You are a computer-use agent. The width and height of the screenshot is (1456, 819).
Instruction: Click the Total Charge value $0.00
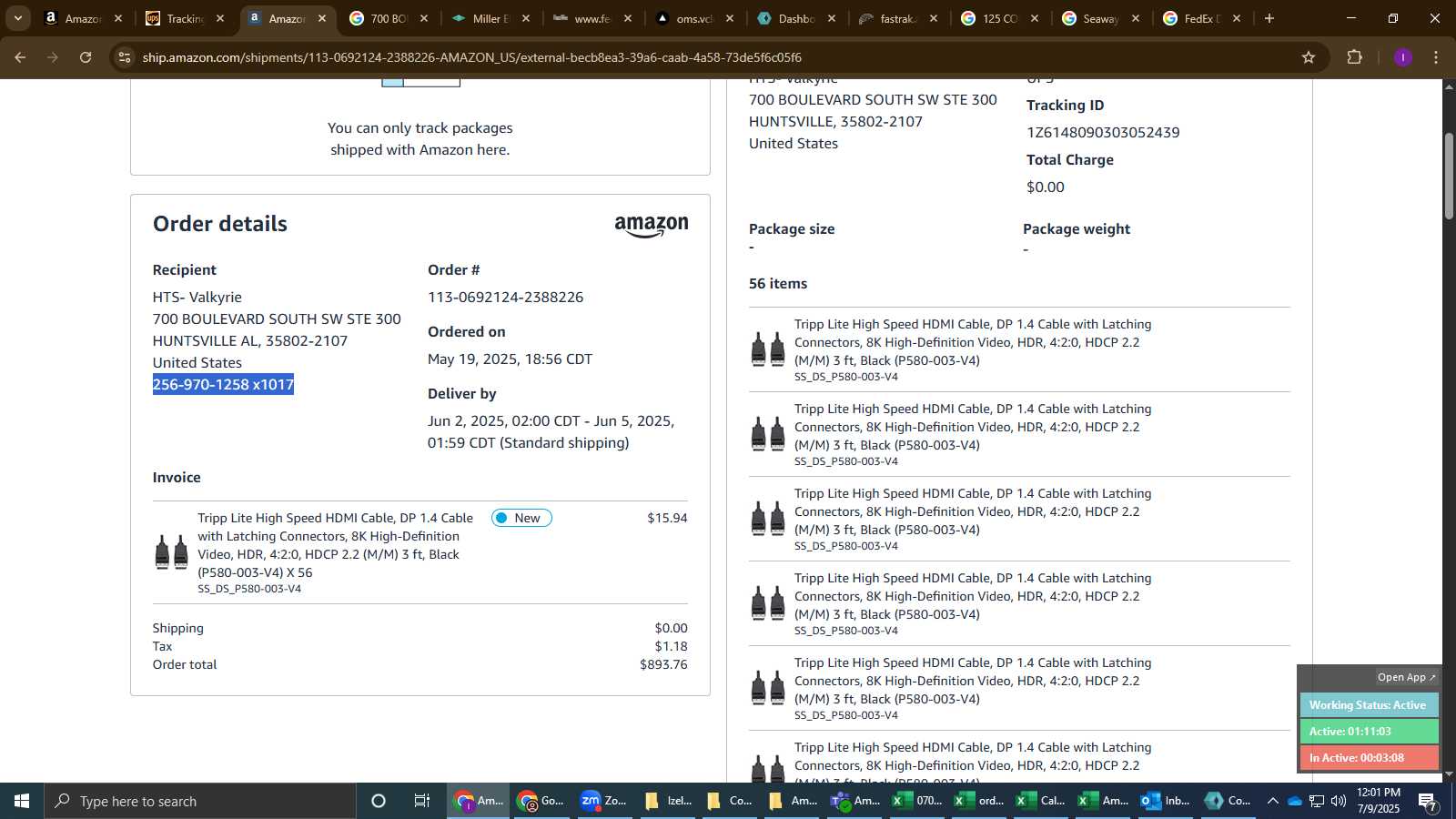(1045, 187)
